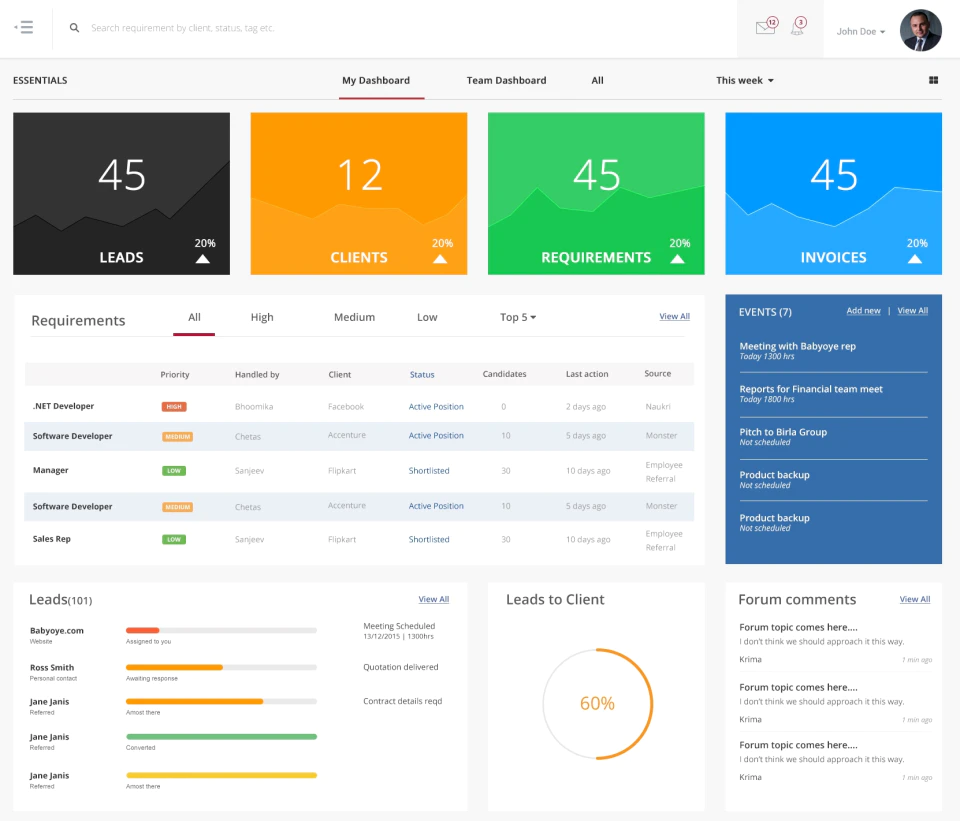Open the Top 5 requirements dropdown
The width and height of the screenshot is (960, 821).
pos(518,317)
